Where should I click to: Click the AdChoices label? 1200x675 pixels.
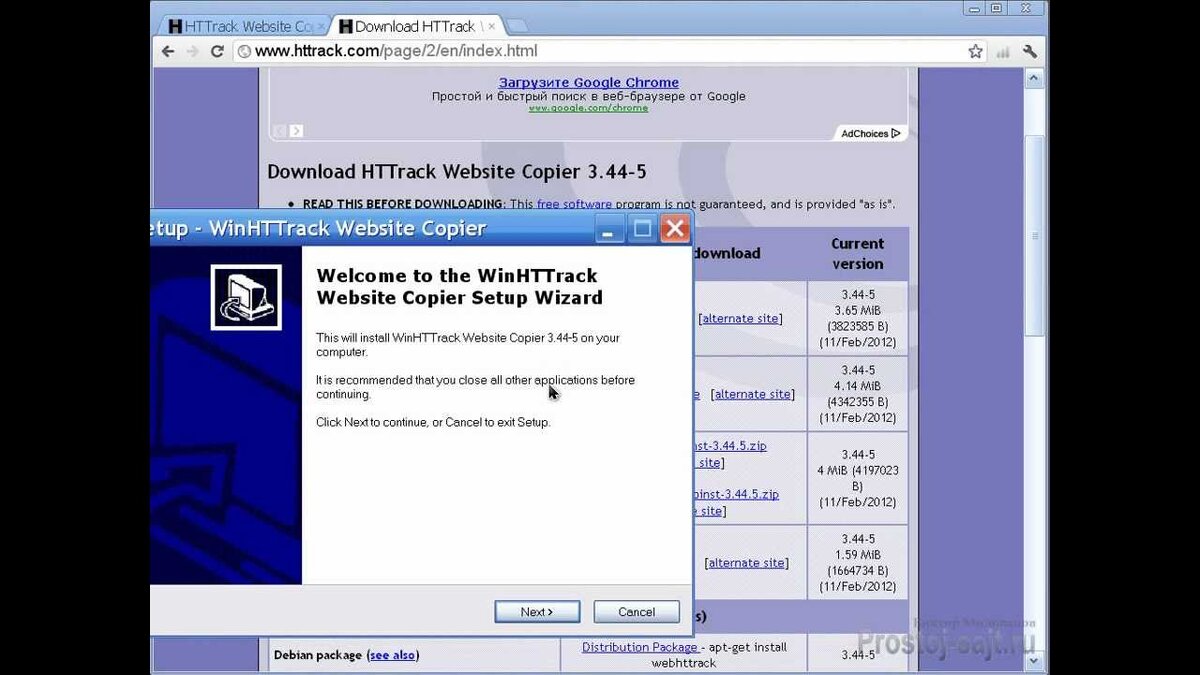(864, 133)
